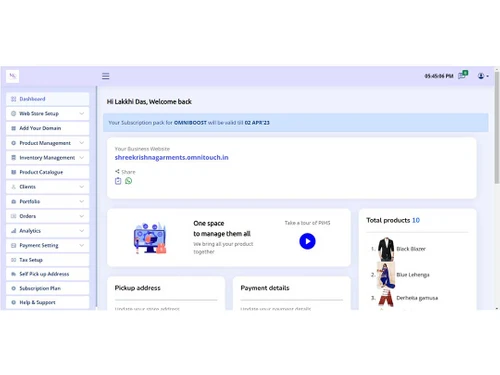The height and width of the screenshot is (375, 500).
Task: Click the Orders icon
Action: 14,216
